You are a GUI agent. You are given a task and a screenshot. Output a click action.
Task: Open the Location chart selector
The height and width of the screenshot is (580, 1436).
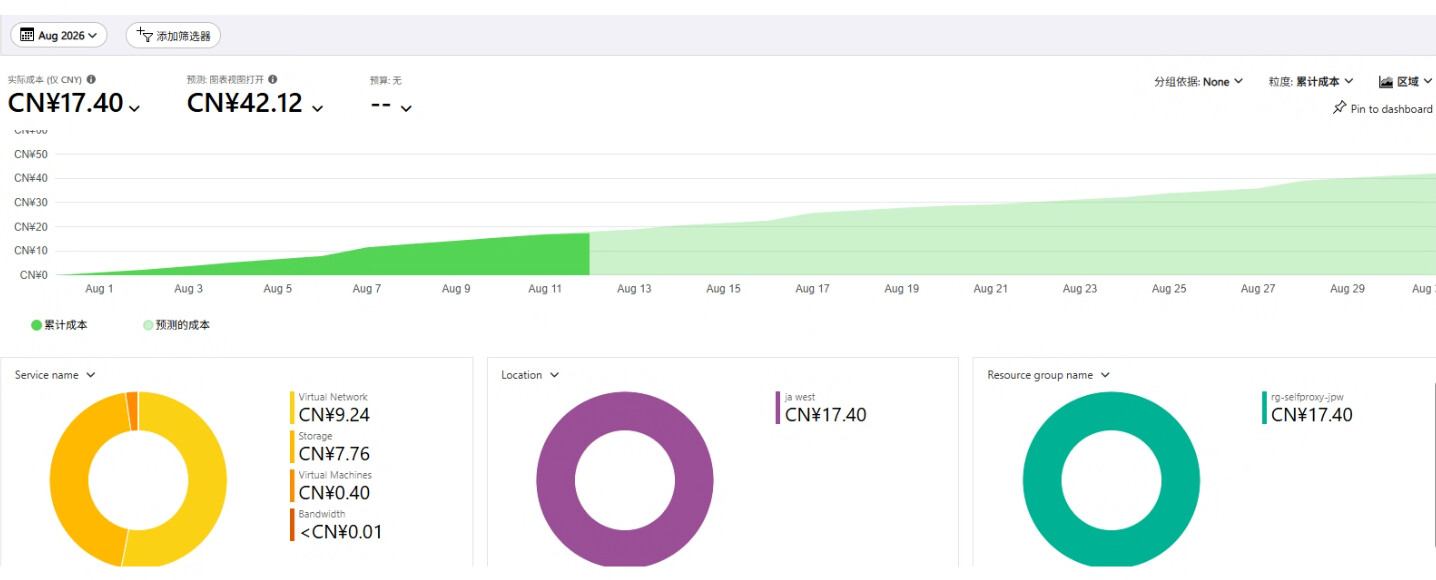click(530, 375)
